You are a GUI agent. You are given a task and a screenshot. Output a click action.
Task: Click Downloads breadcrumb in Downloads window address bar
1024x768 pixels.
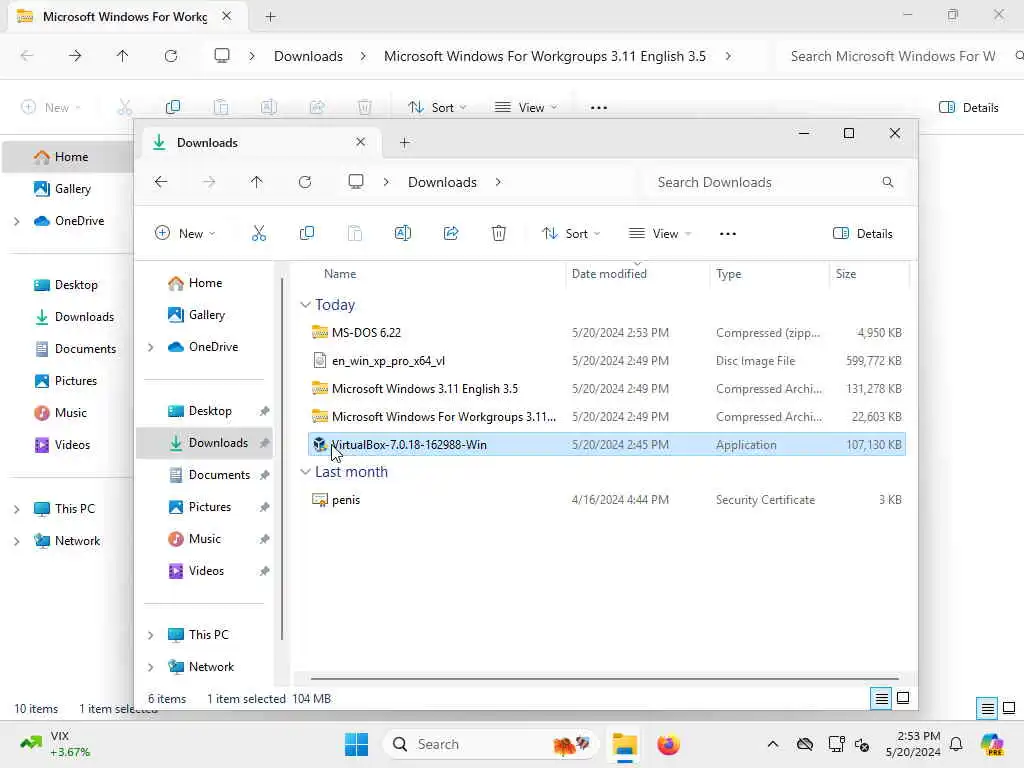442,182
